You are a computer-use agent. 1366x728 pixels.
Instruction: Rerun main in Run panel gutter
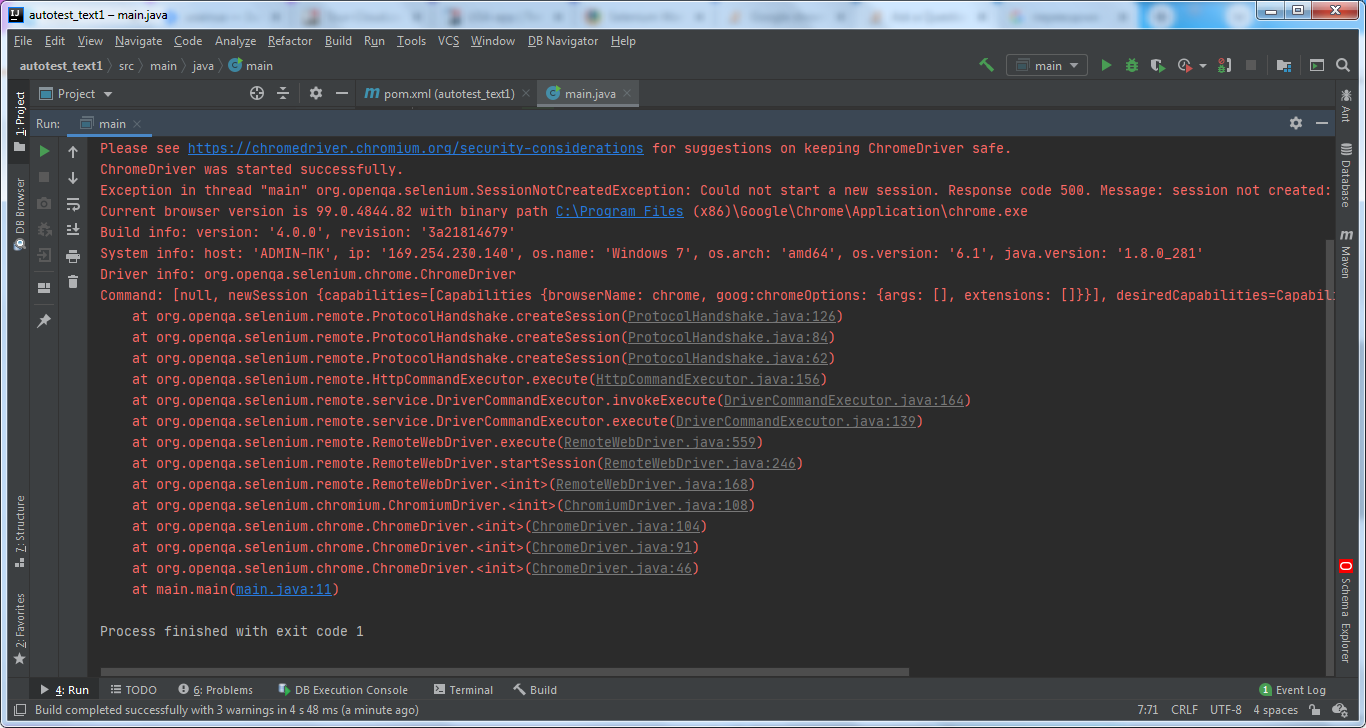point(44,151)
